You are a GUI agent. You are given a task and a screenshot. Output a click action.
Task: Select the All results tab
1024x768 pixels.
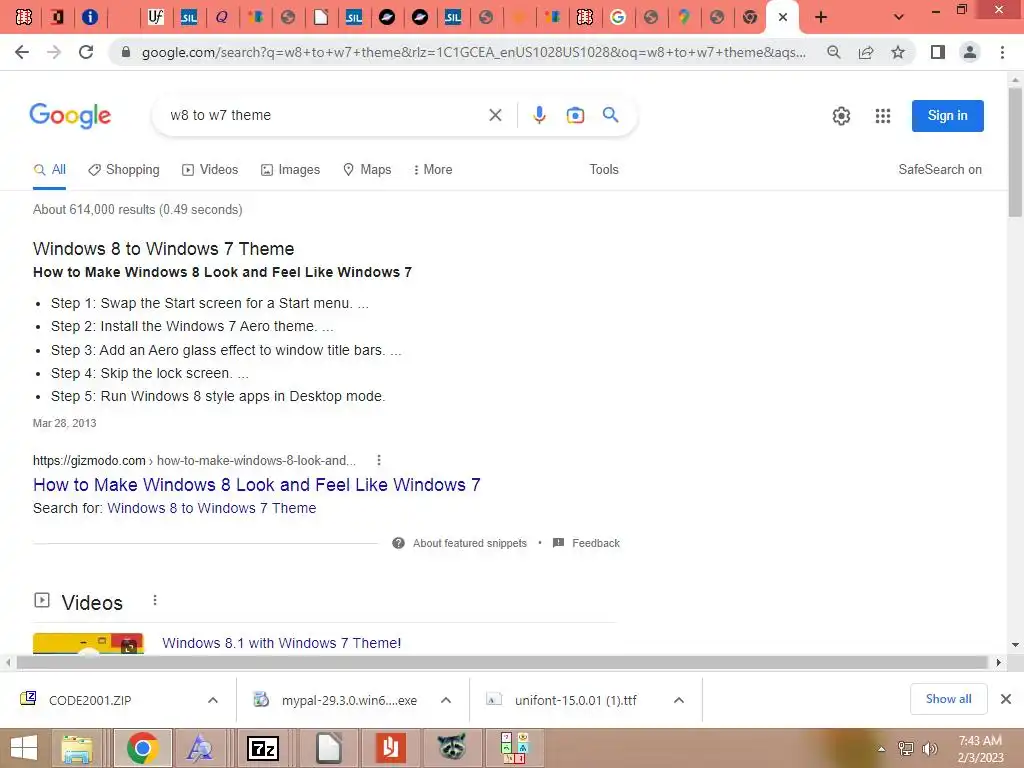(50, 170)
